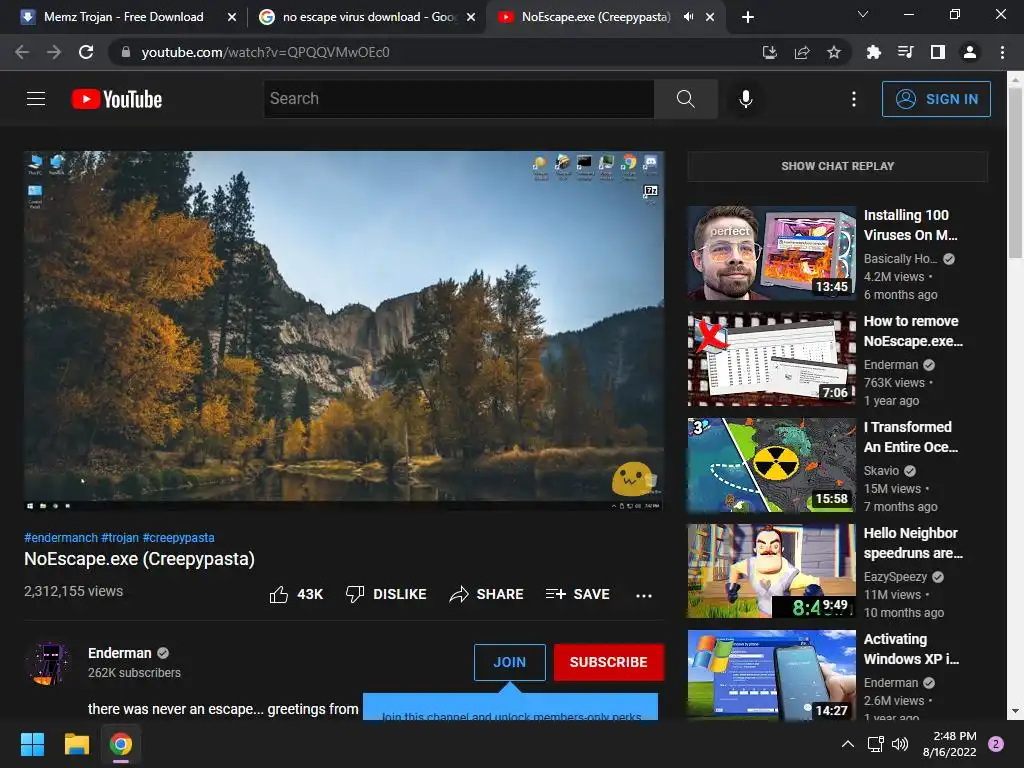Reload the YouTube page

coord(86,52)
